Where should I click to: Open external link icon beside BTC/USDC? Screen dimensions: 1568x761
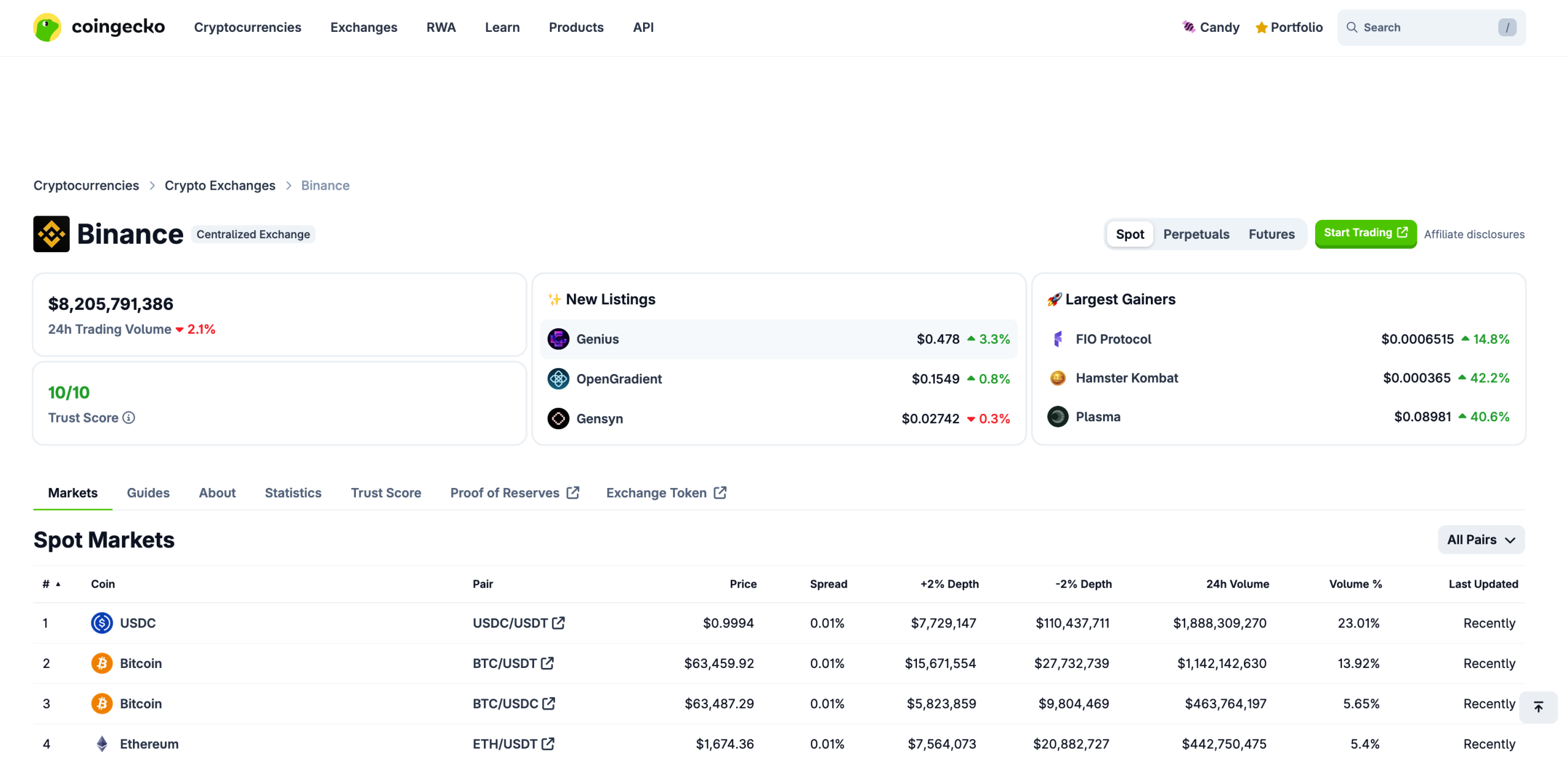[x=549, y=704]
